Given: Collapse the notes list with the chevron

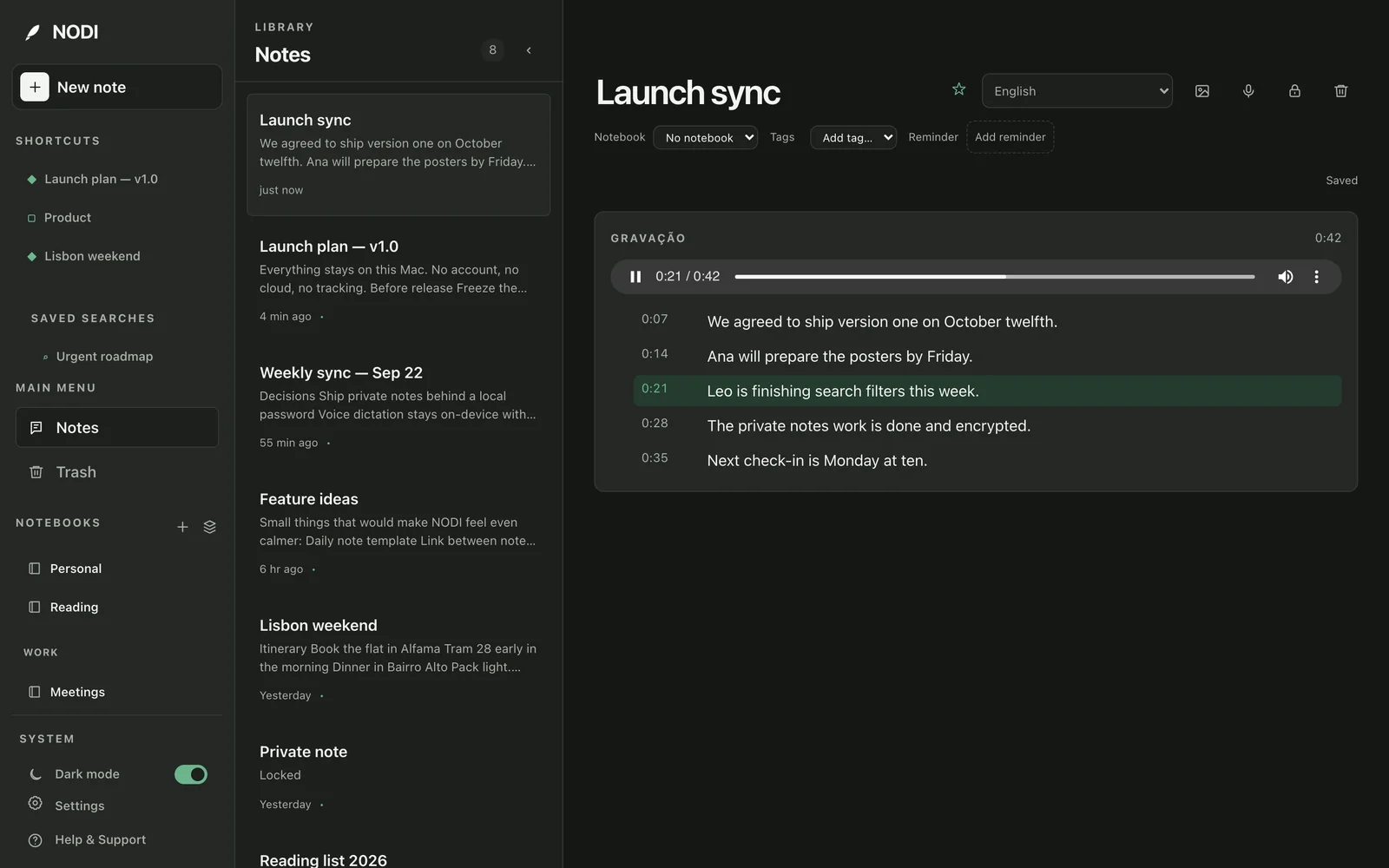Looking at the screenshot, I should coord(529,50).
